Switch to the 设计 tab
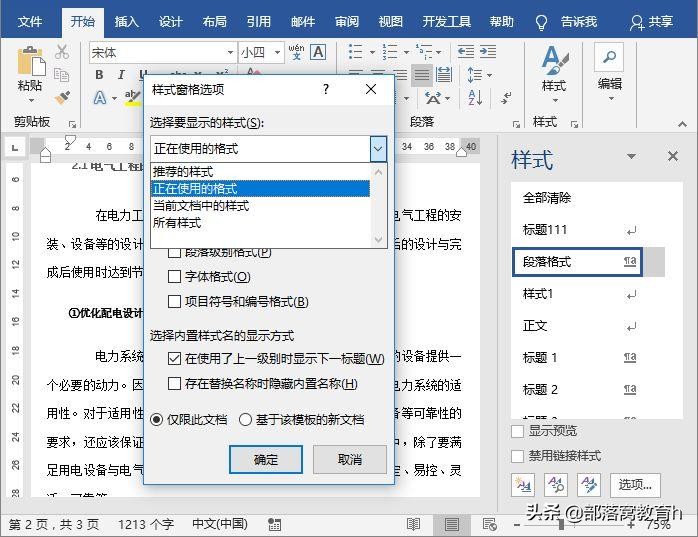 click(x=170, y=21)
